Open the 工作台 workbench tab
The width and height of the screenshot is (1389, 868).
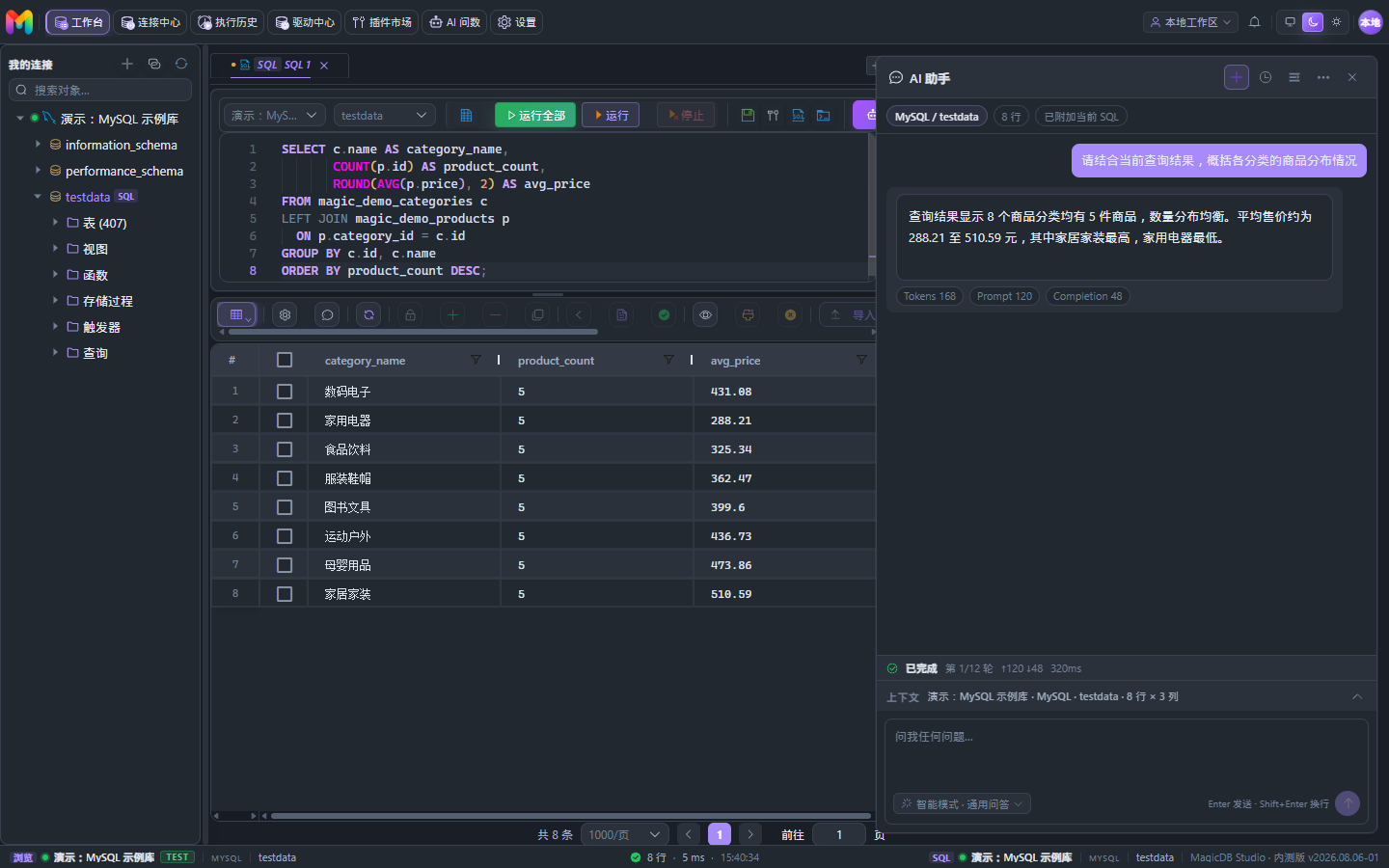(x=78, y=22)
